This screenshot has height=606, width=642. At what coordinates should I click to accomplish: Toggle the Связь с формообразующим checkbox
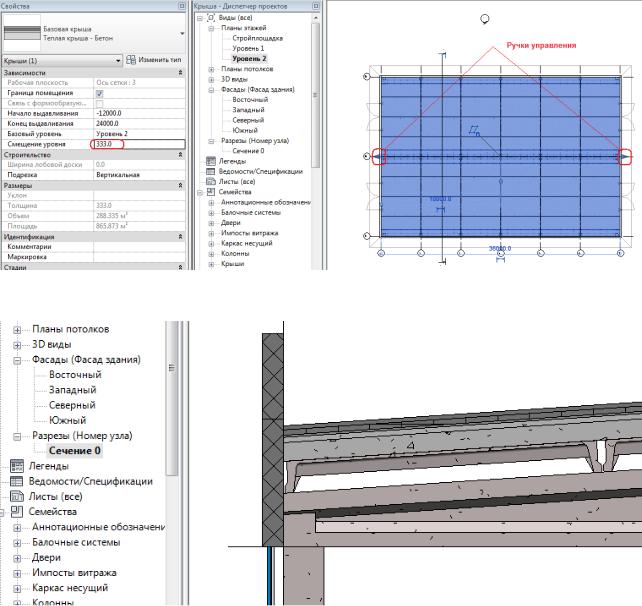99,104
